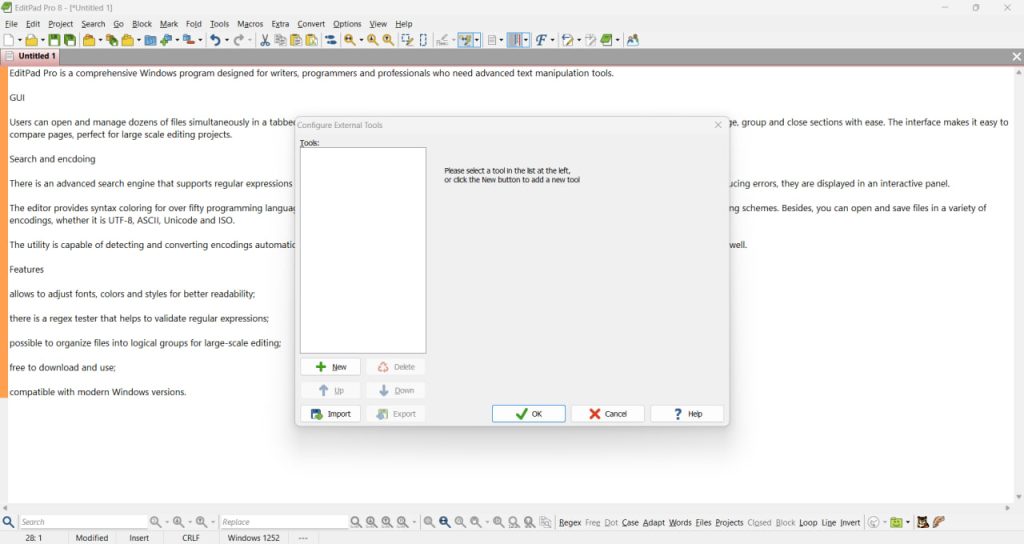The width and height of the screenshot is (1024, 544).
Task: Click the Import button in the dialog
Action: pyautogui.click(x=330, y=414)
